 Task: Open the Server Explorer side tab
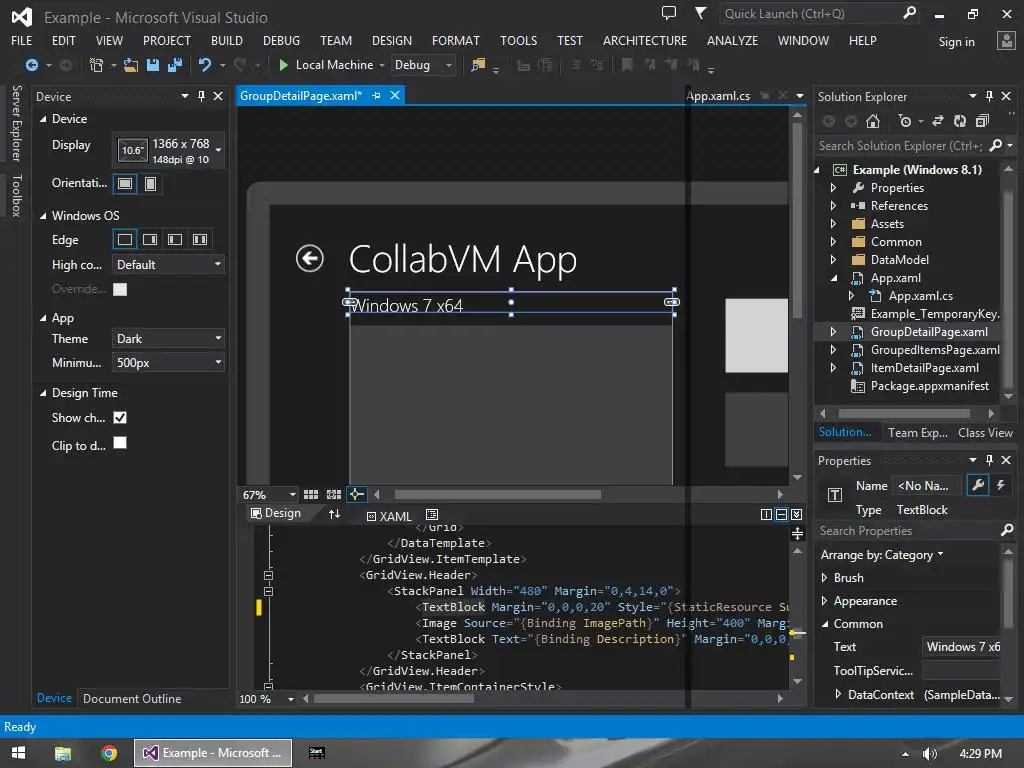pos(16,123)
